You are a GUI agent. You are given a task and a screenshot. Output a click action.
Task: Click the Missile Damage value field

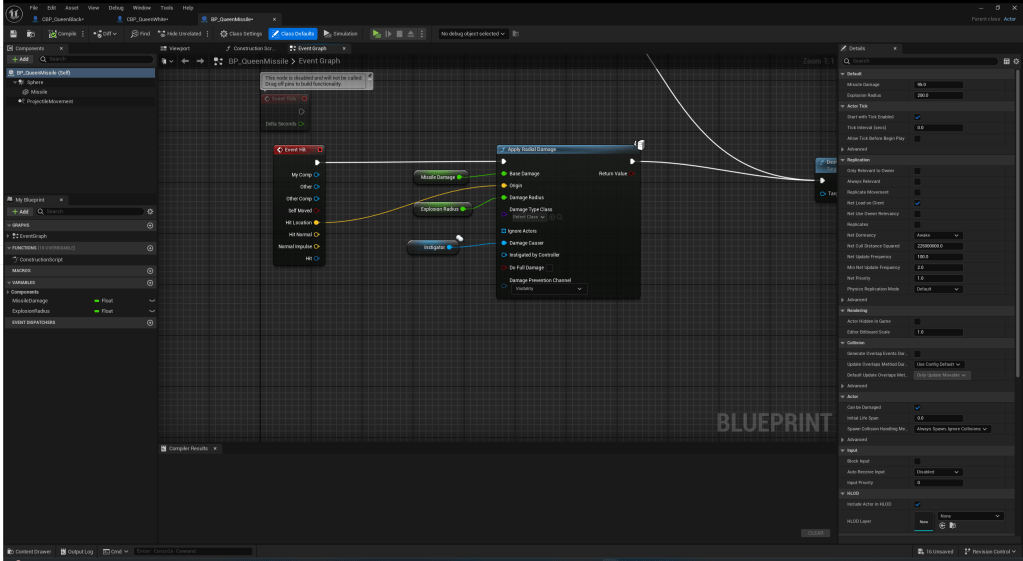[938, 84]
